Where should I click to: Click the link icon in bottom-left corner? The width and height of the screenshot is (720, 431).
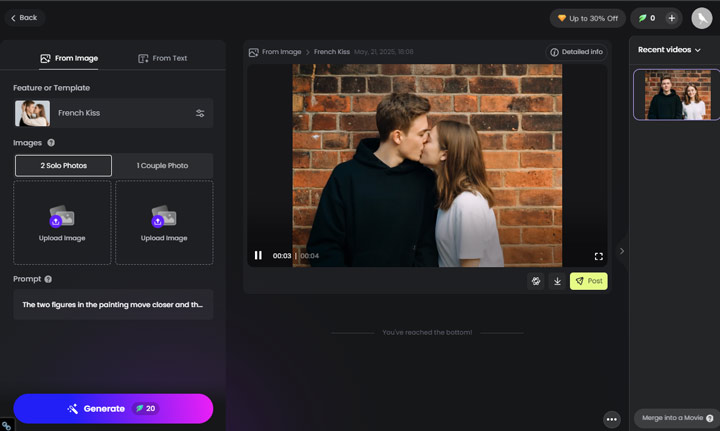6,425
